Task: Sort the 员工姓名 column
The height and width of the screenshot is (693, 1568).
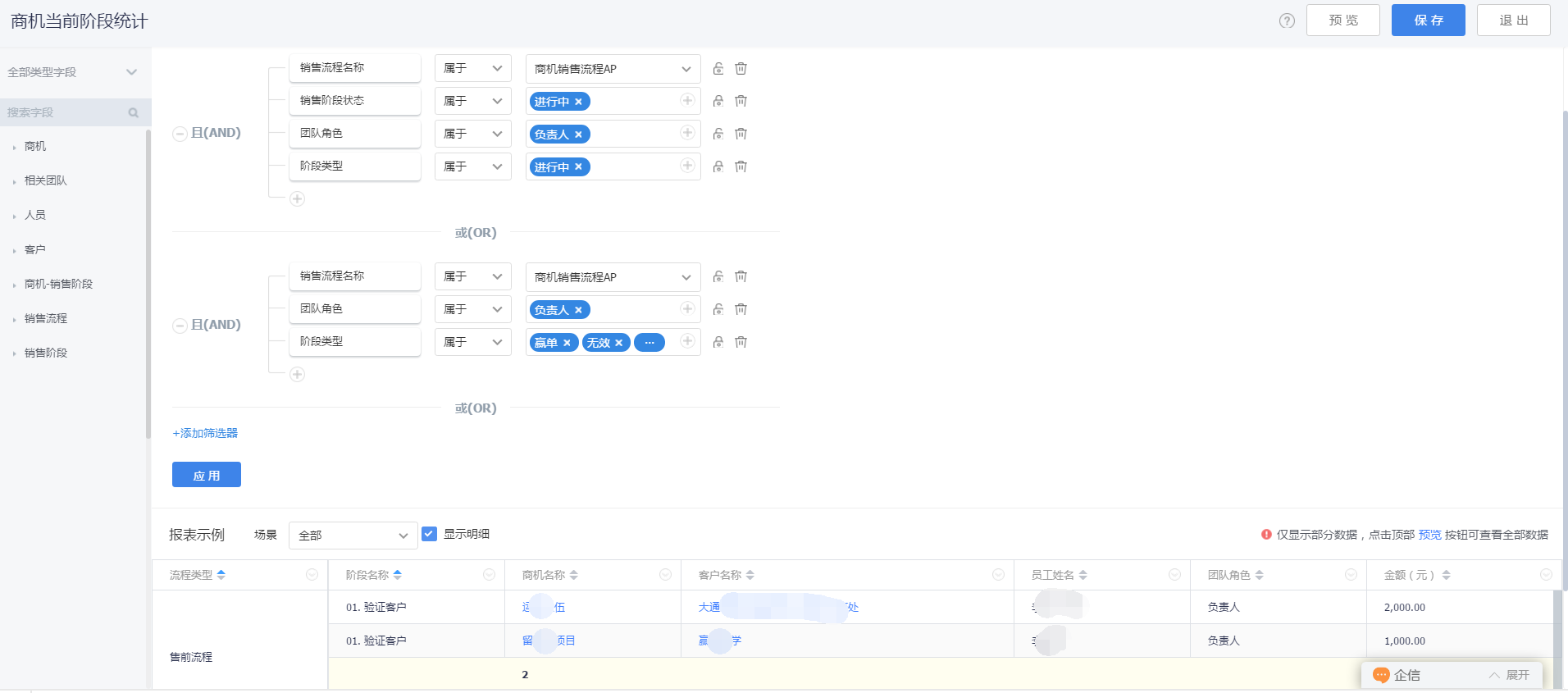Action: [1083, 575]
